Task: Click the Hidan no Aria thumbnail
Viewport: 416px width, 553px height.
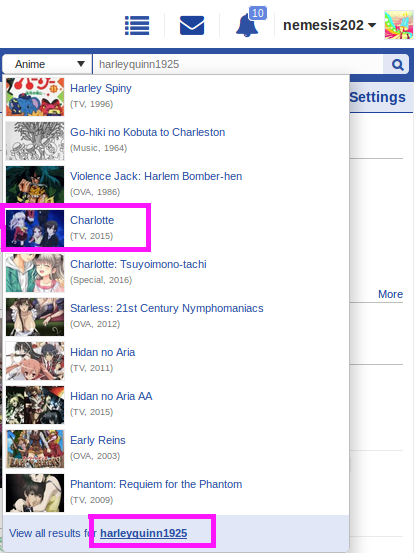Action: [x=35, y=361]
